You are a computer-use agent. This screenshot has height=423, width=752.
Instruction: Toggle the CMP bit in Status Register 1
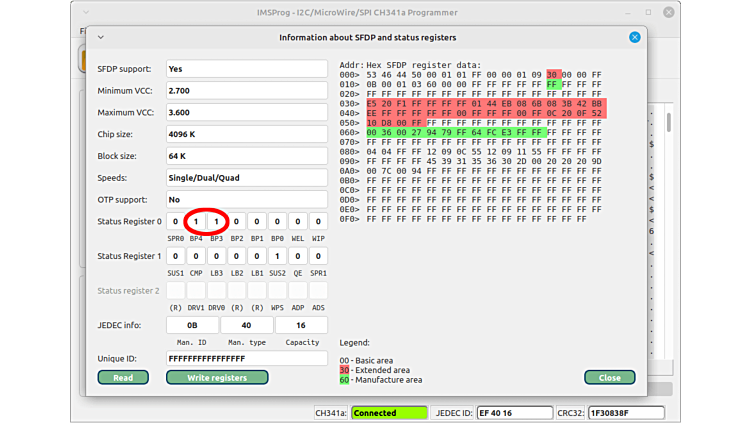[196, 256]
